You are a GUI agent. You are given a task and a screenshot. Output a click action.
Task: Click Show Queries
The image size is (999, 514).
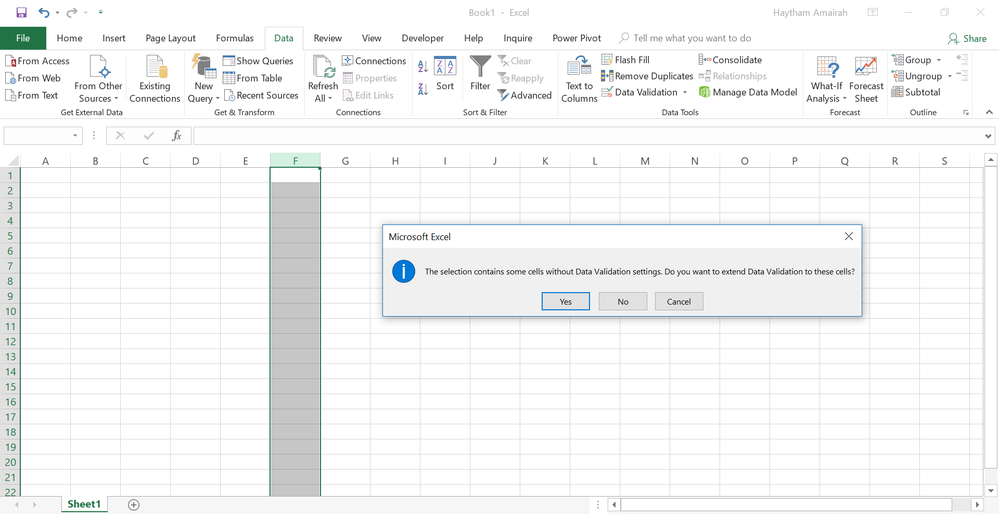258,61
